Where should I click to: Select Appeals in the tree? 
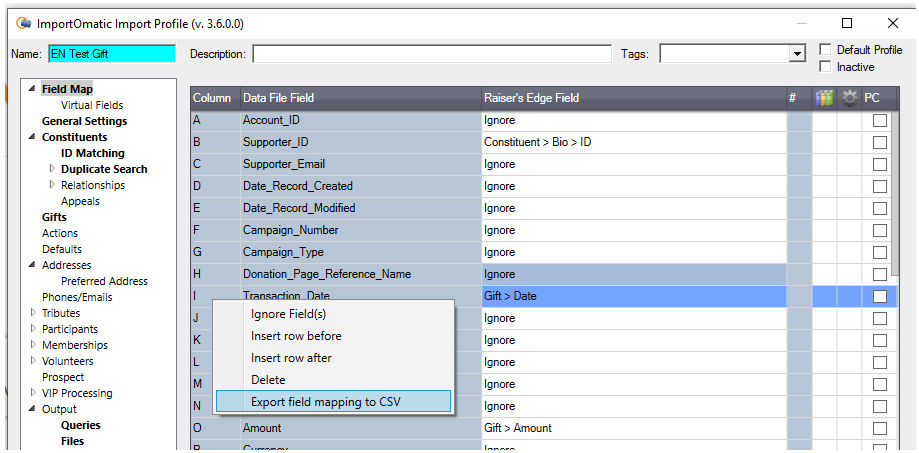tap(80, 201)
